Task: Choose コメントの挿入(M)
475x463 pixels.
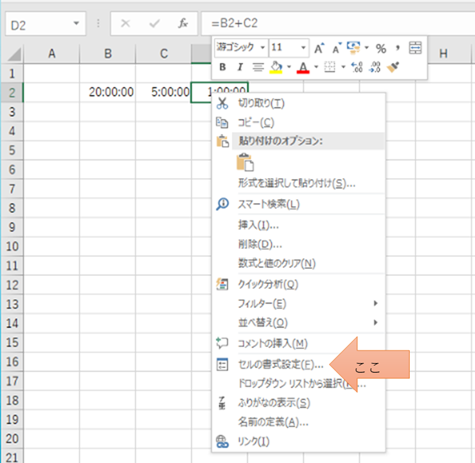Action: [x=298, y=343]
